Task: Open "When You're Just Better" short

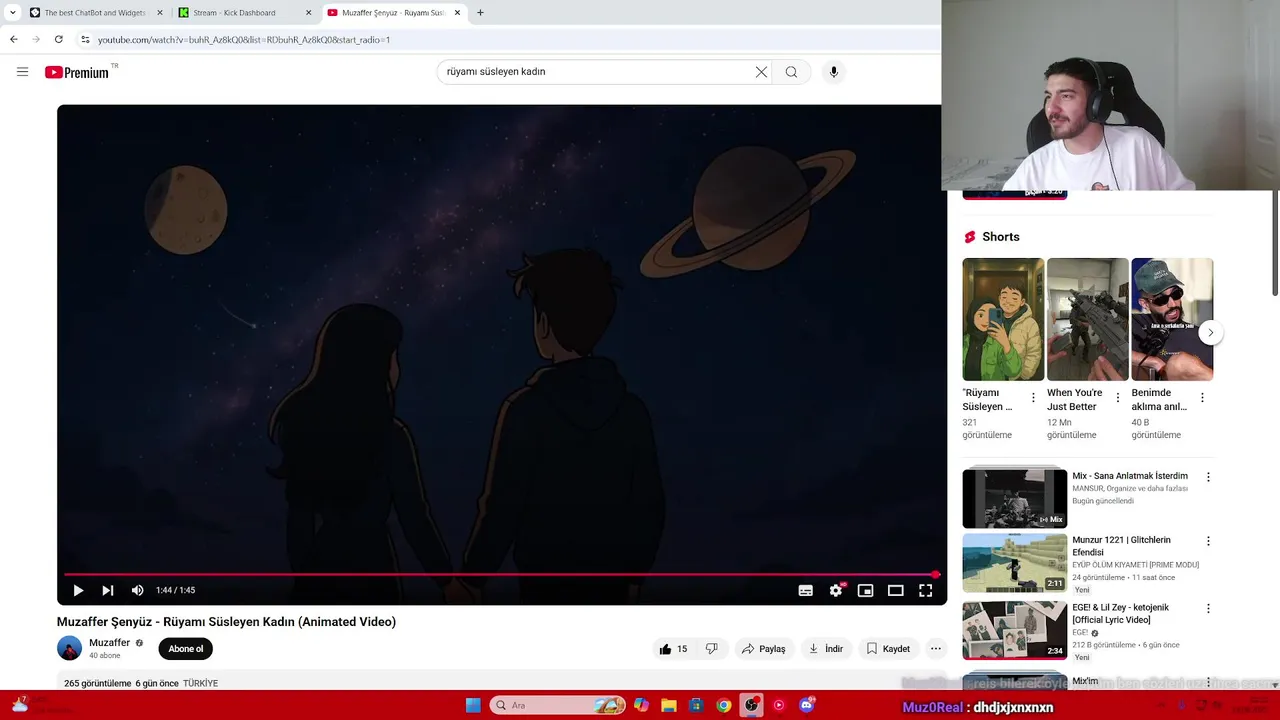Action: [x=1088, y=319]
